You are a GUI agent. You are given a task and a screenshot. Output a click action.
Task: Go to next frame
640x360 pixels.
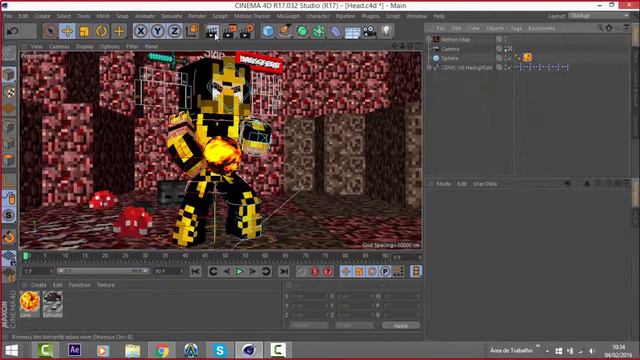[253, 271]
